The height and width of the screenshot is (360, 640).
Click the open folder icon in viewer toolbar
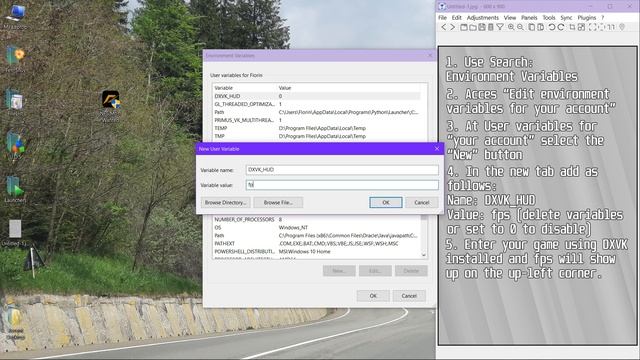coord(473,27)
